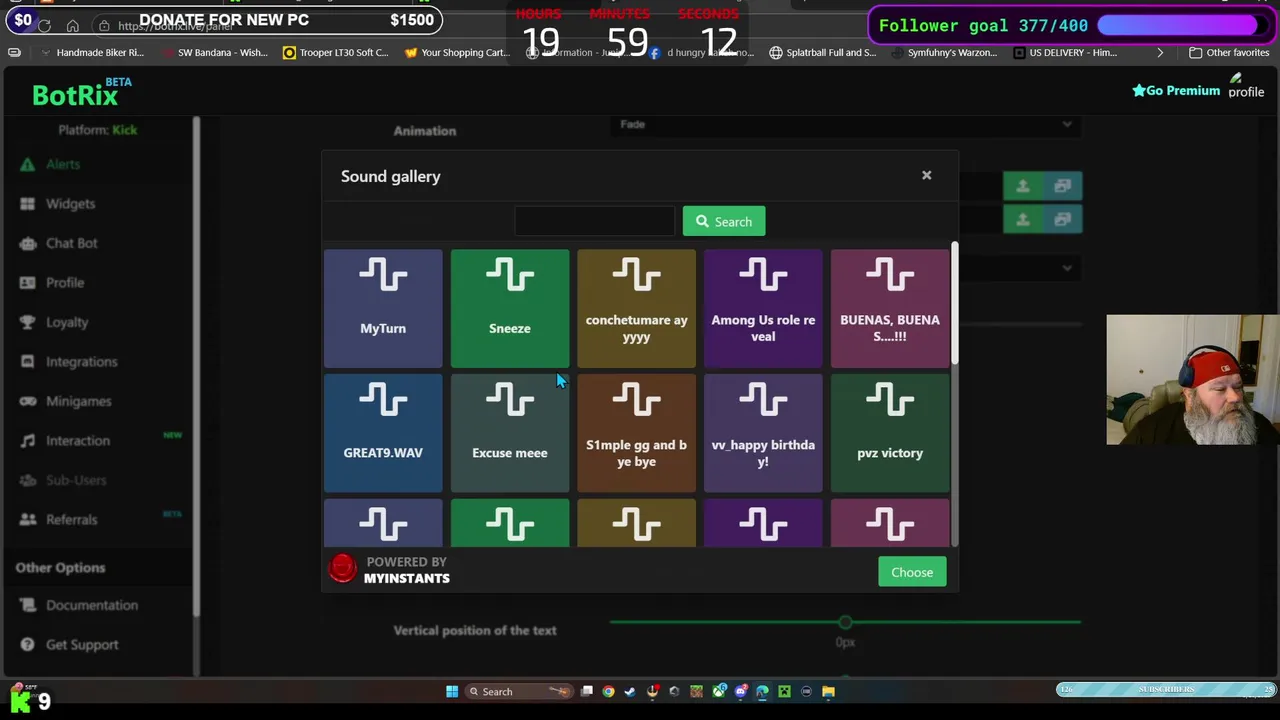1280x720 pixels.
Task: Open Windows Start menu
Action: tap(452, 691)
